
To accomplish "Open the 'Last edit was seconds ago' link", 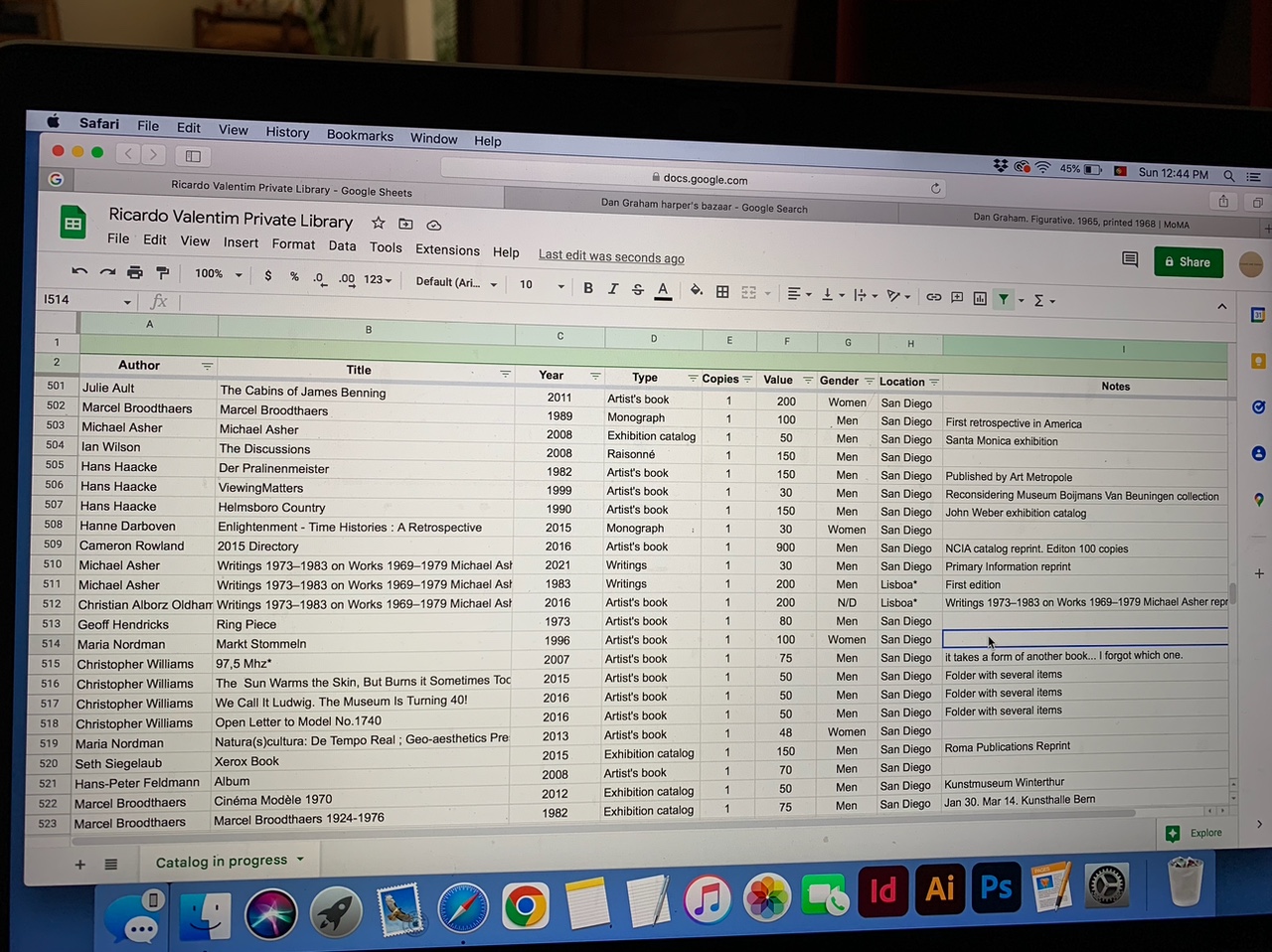I will coord(611,256).
